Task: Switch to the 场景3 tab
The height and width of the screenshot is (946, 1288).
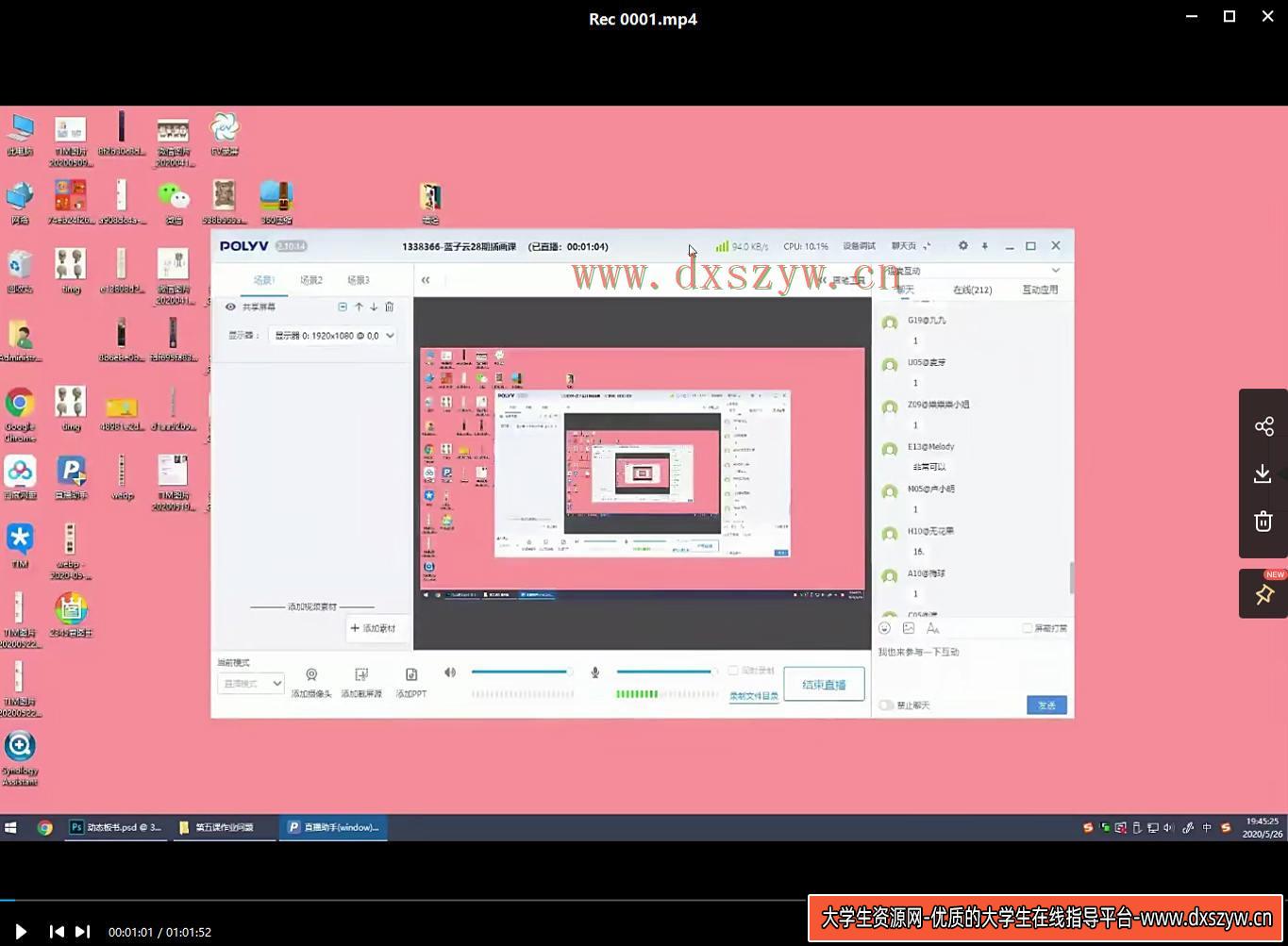Action: click(x=359, y=280)
